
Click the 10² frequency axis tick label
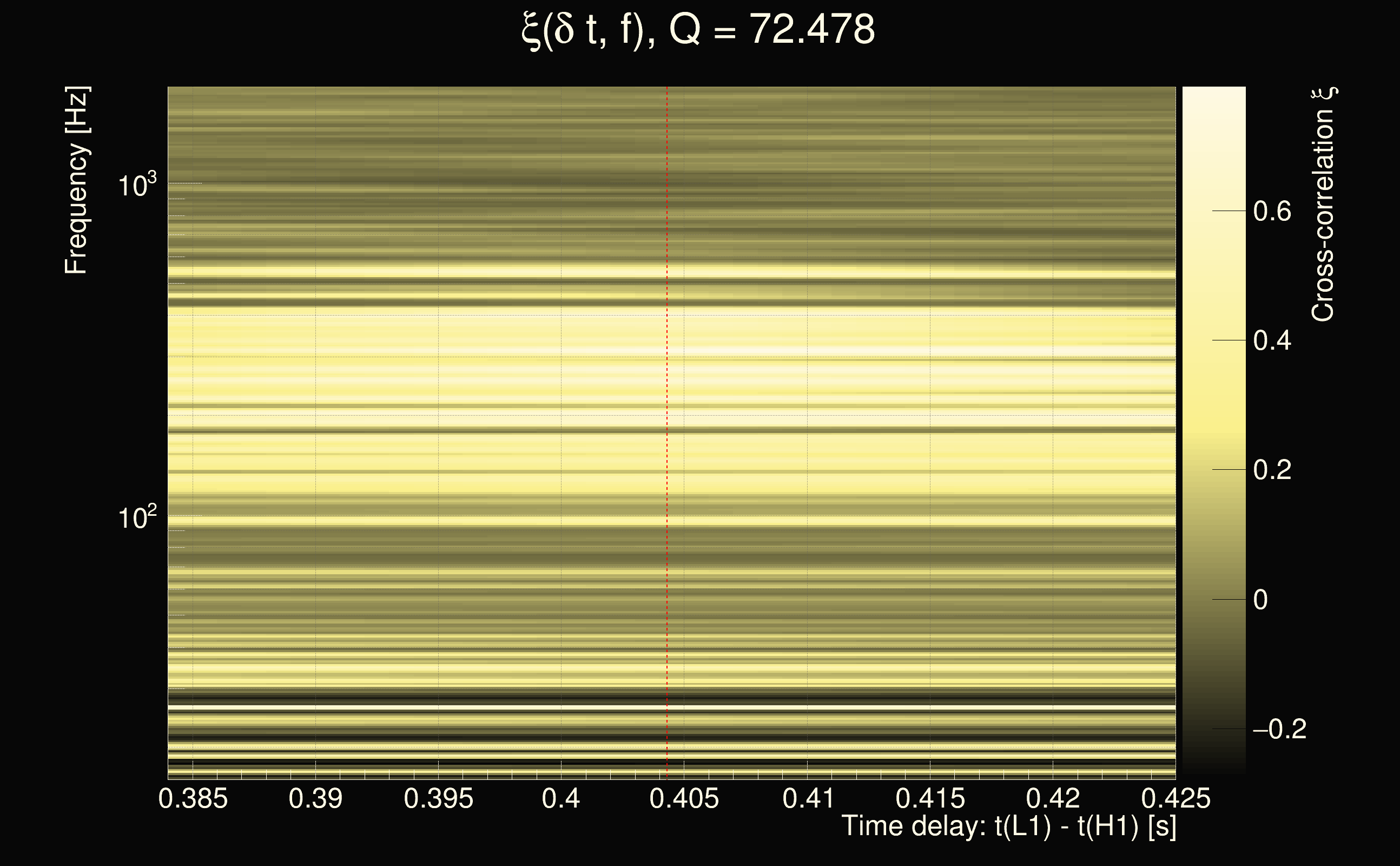137,517
